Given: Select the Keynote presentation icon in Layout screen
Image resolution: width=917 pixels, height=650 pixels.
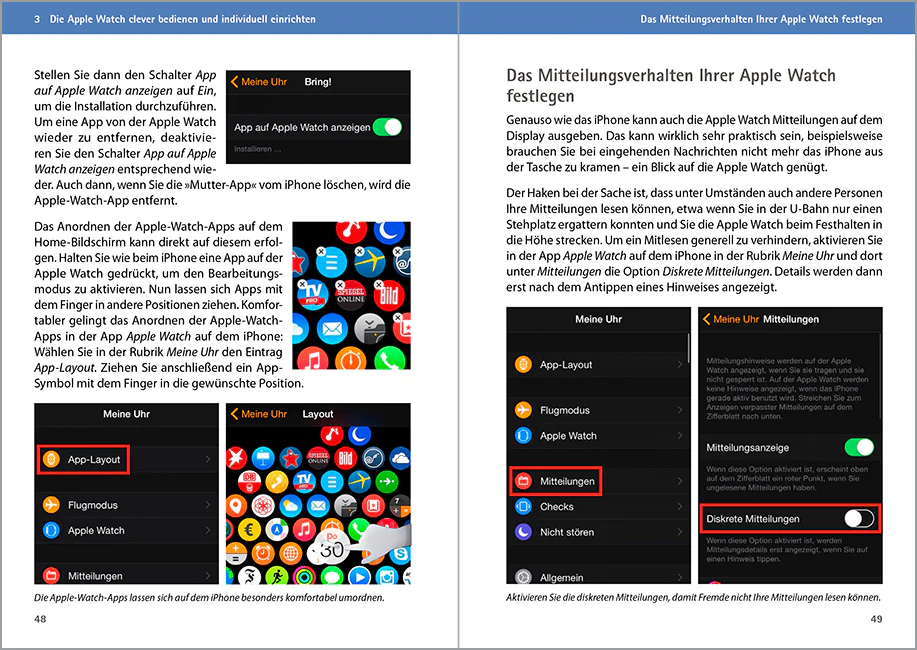Looking at the screenshot, I should [x=263, y=458].
